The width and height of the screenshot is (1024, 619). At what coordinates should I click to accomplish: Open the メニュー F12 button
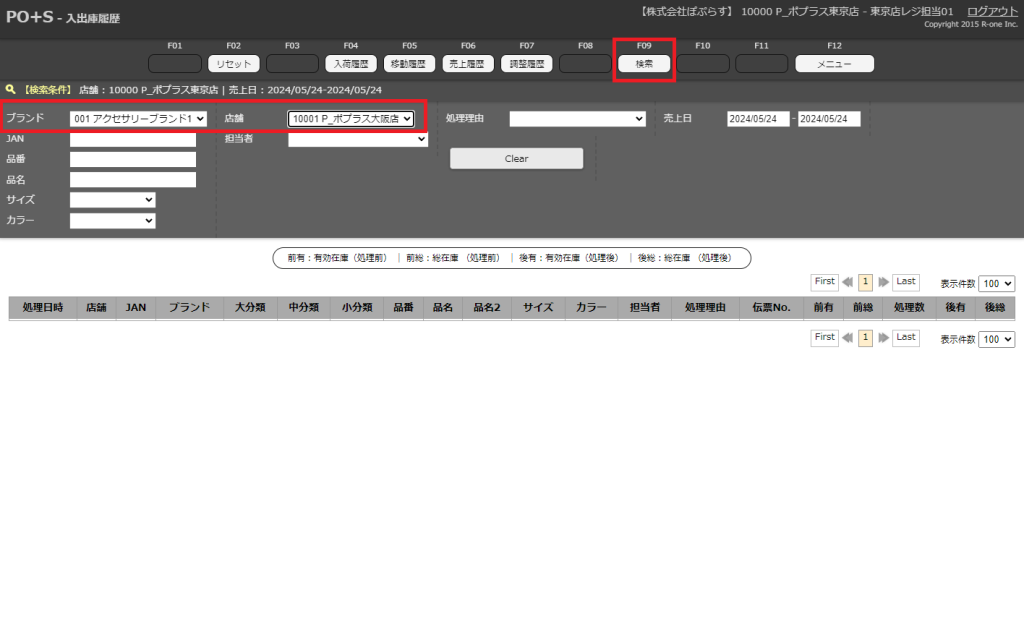pyautogui.click(x=834, y=64)
